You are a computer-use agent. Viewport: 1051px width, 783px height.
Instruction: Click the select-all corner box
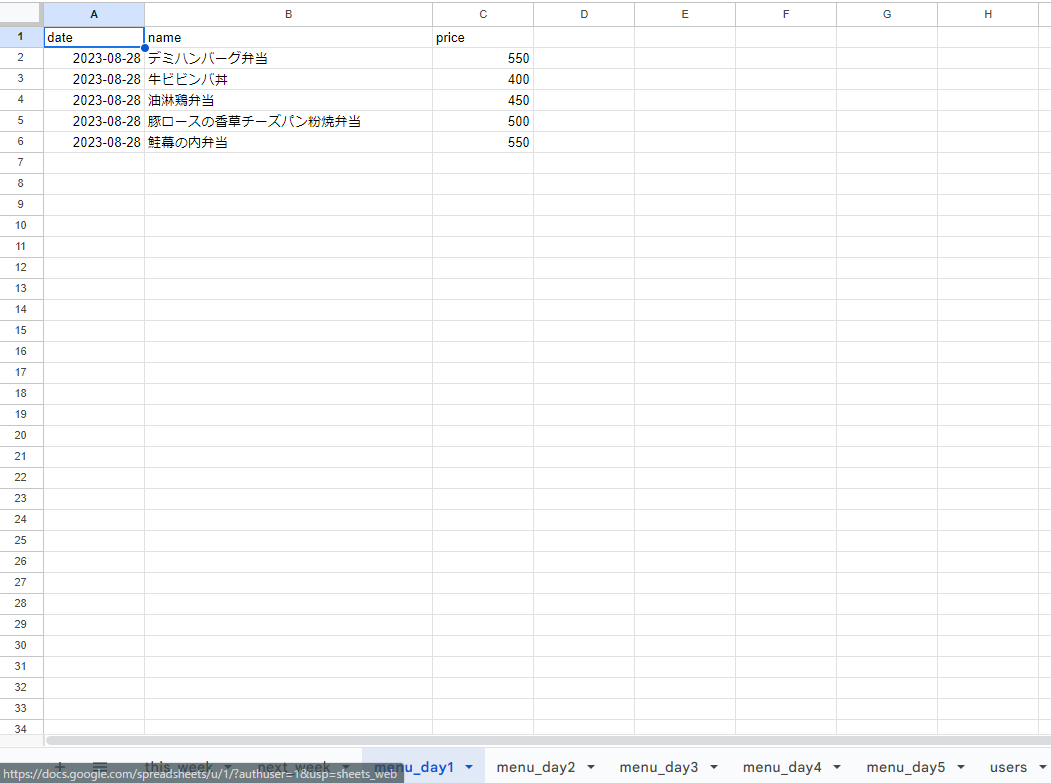21,14
